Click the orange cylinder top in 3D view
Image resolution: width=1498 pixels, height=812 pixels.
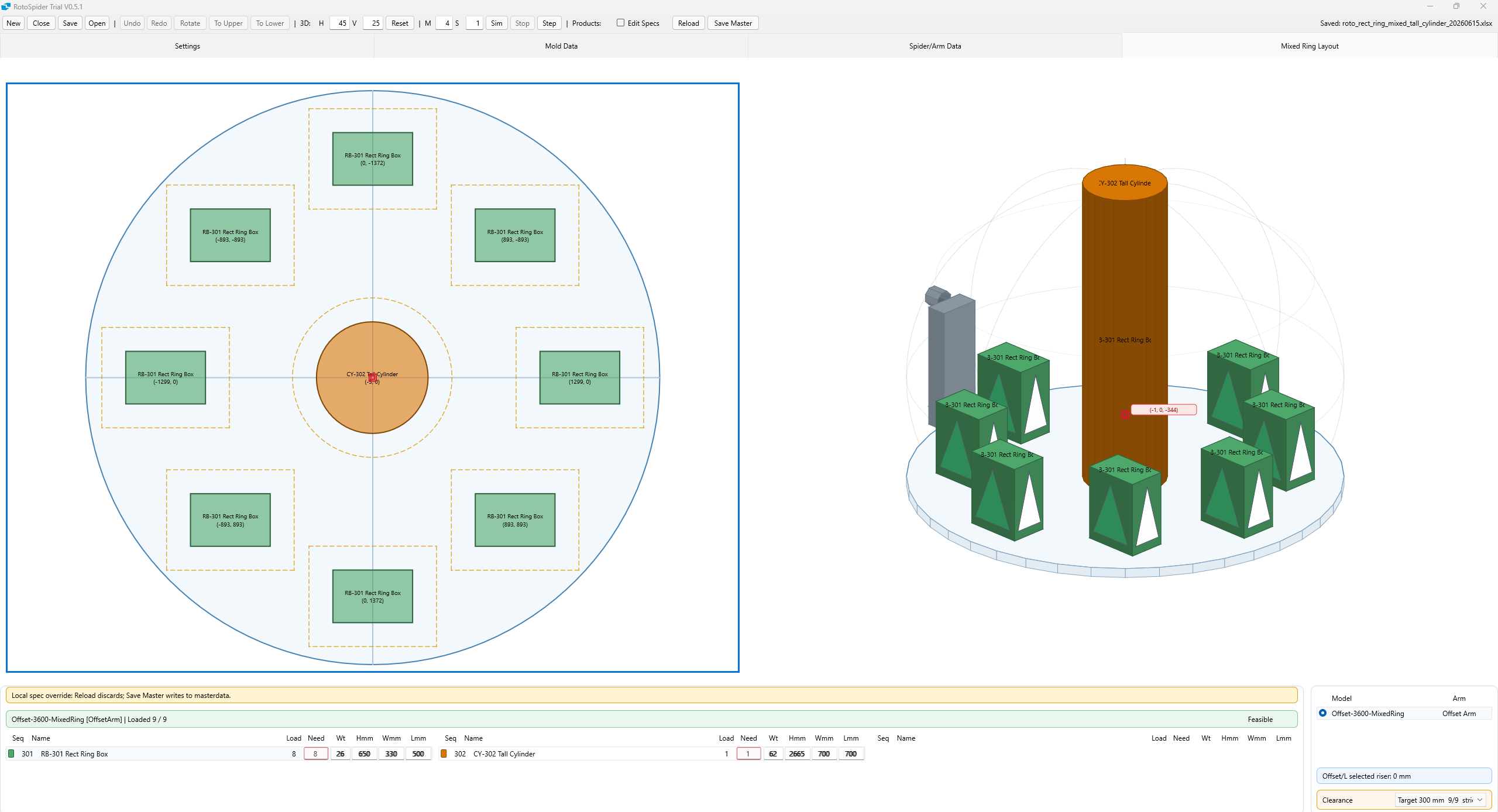click(x=1125, y=183)
